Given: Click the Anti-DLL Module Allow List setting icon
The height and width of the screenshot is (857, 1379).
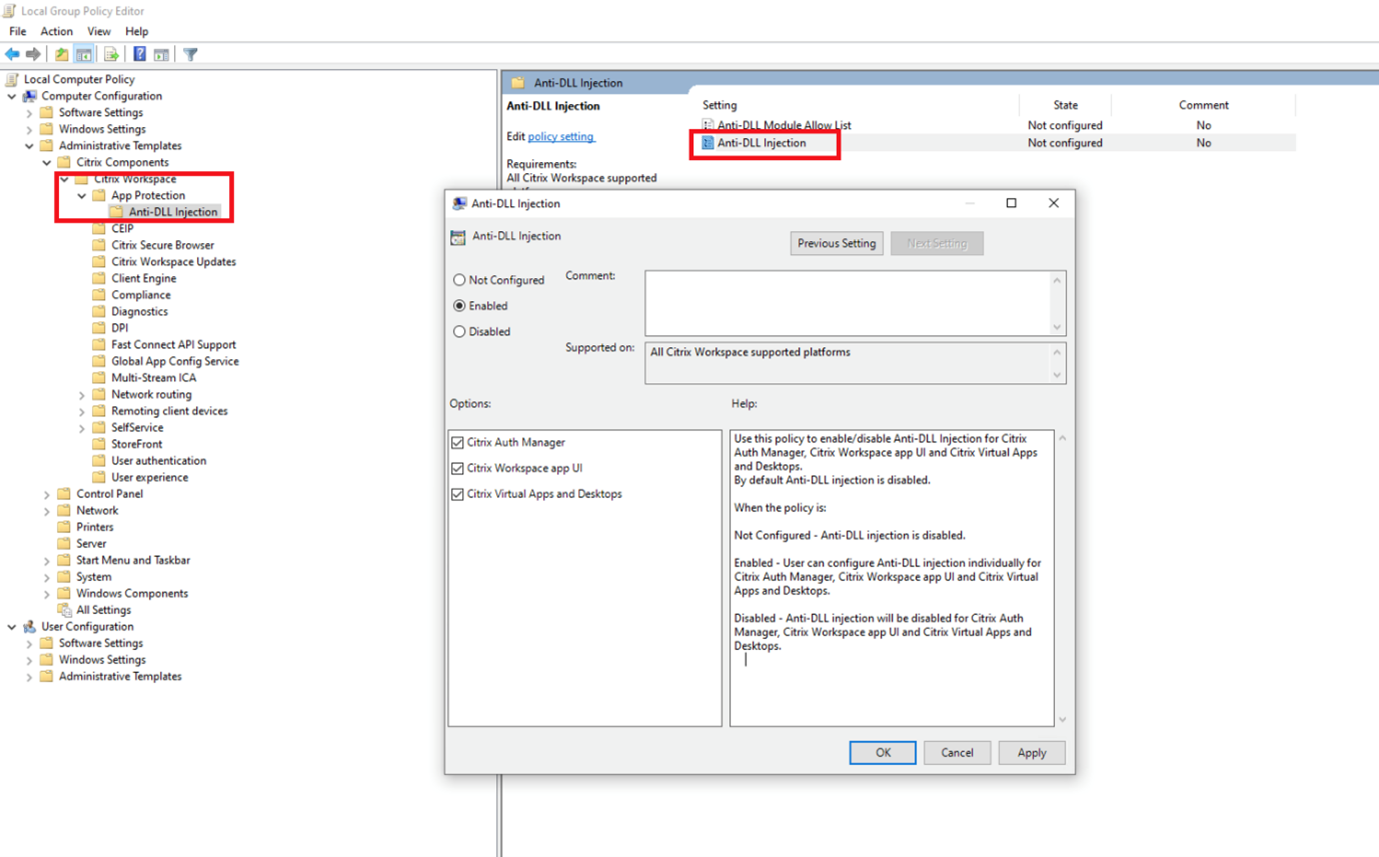Looking at the screenshot, I should click(x=708, y=125).
